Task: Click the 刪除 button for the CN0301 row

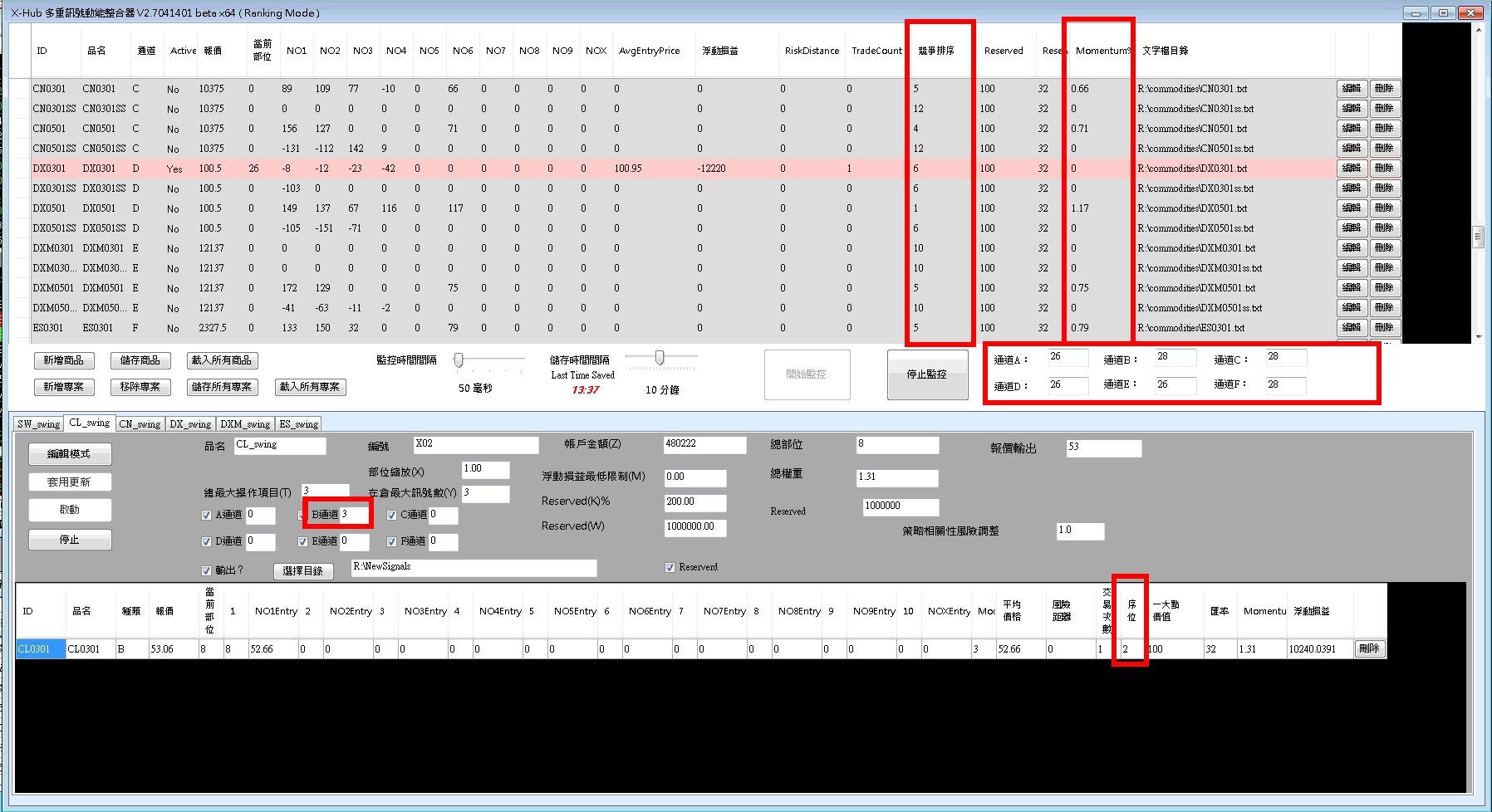Action: [x=1384, y=89]
